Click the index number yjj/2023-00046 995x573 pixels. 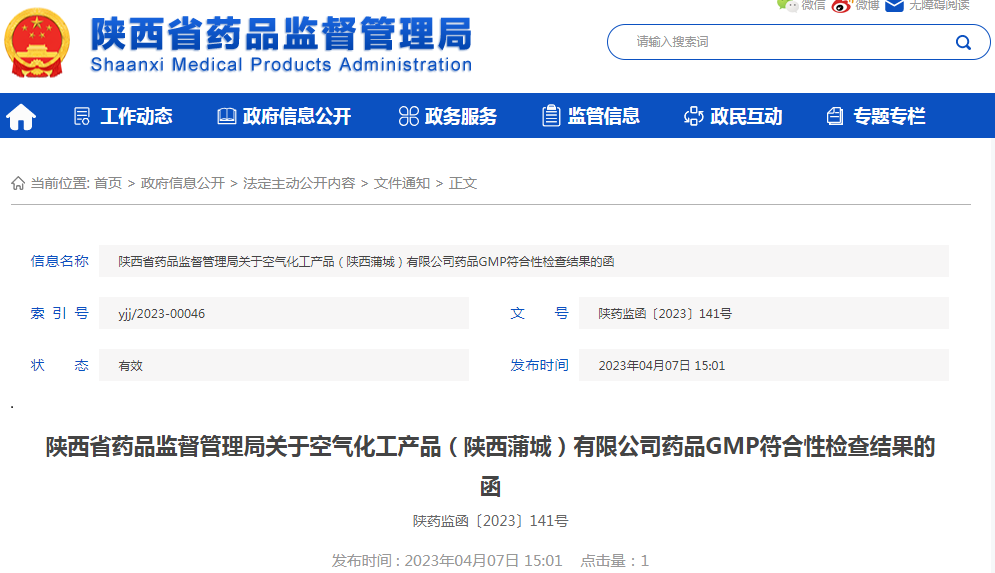[x=161, y=313]
